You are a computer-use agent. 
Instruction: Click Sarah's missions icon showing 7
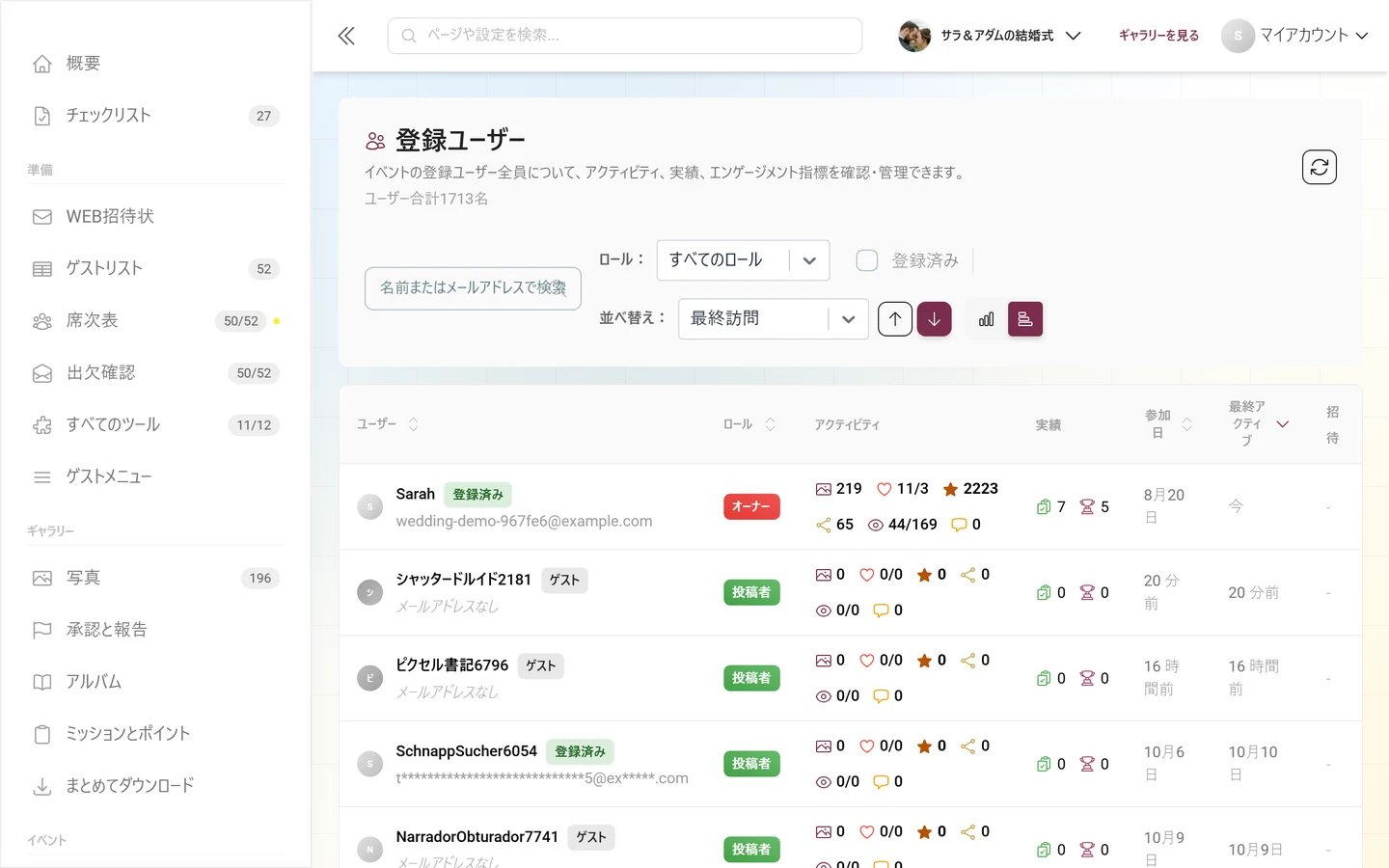(x=1044, y=507)
